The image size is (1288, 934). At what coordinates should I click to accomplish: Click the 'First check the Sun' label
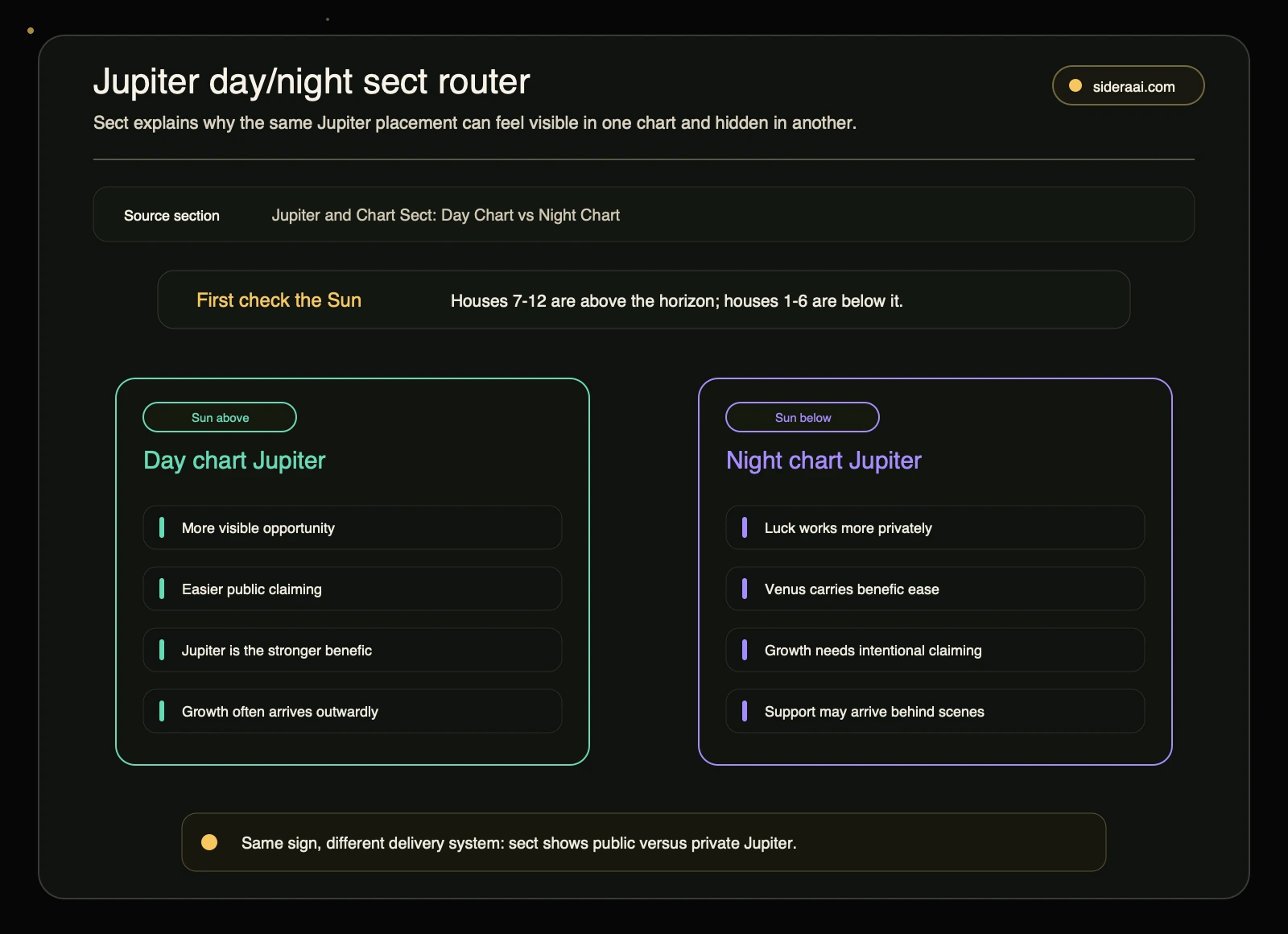pos(279,300)
